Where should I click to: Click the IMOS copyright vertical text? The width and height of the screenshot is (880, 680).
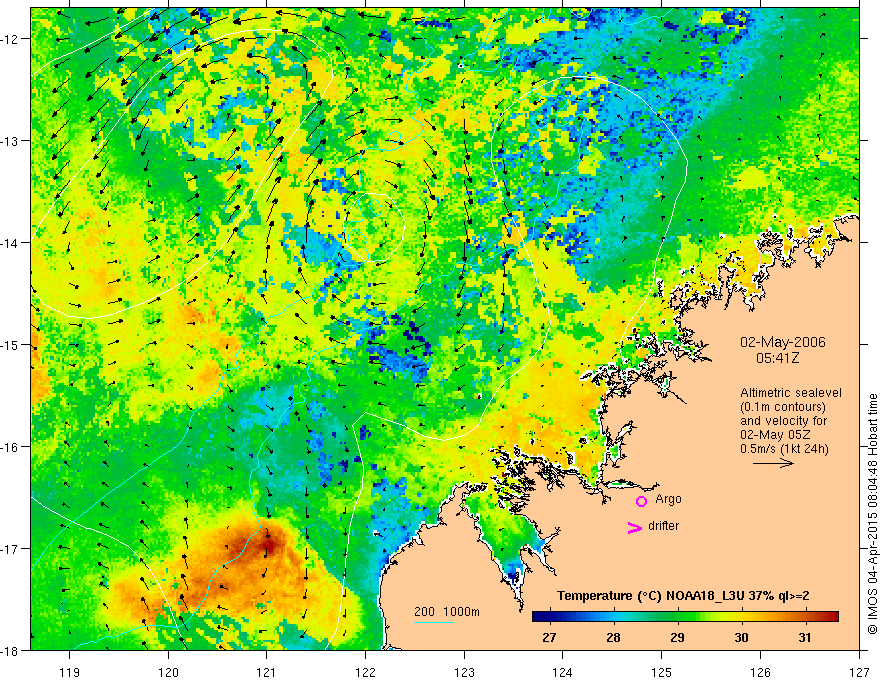(x=873, y=514)
